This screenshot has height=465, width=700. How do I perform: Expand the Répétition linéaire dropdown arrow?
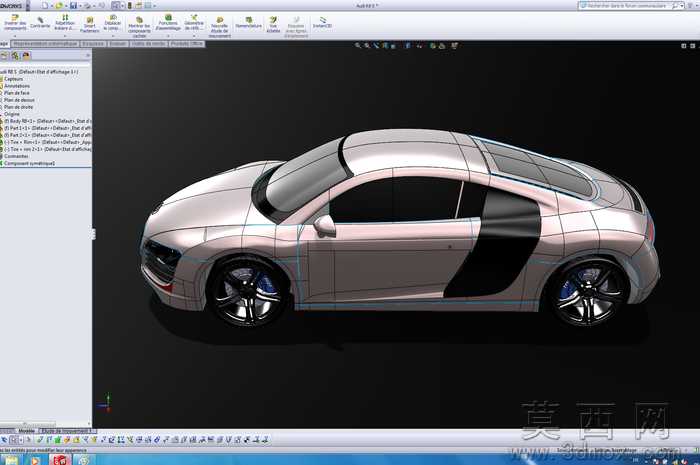click(65, 36)
